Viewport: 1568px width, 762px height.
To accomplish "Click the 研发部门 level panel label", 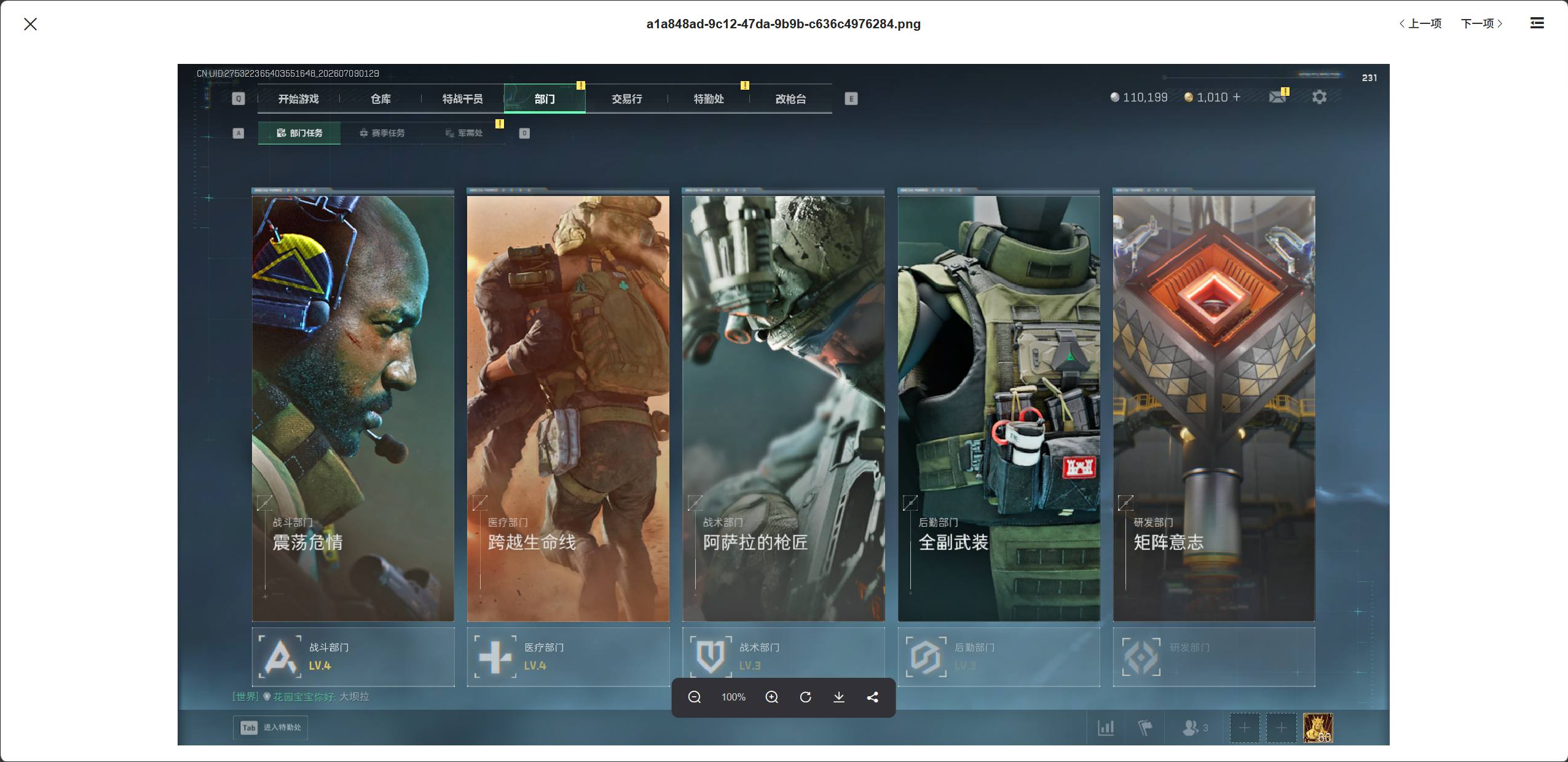I will pyautogui.click(x=1189, y=647).
